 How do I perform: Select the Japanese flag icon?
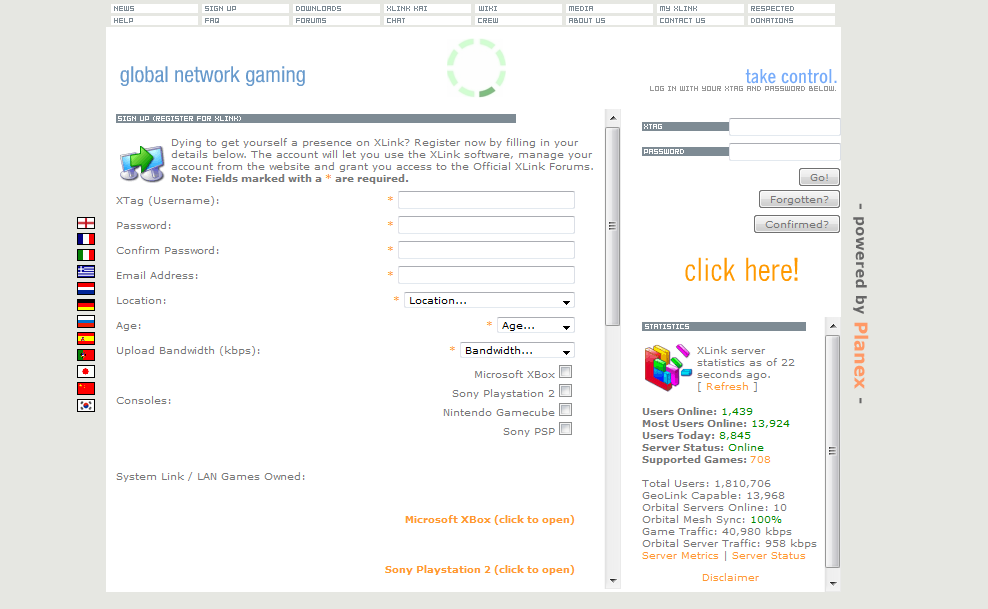86,372
